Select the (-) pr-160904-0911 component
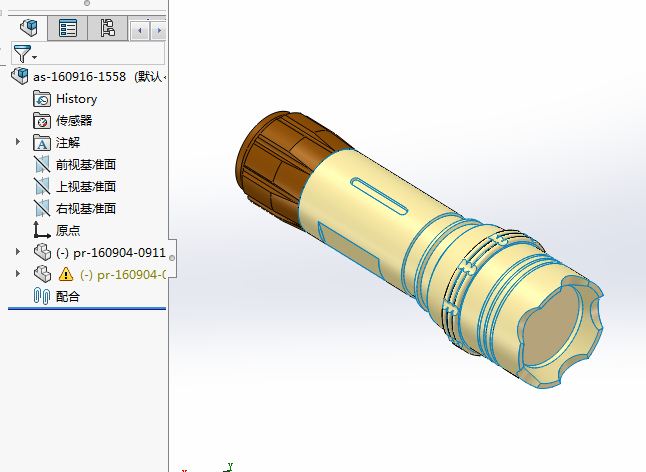 [110, 252]
